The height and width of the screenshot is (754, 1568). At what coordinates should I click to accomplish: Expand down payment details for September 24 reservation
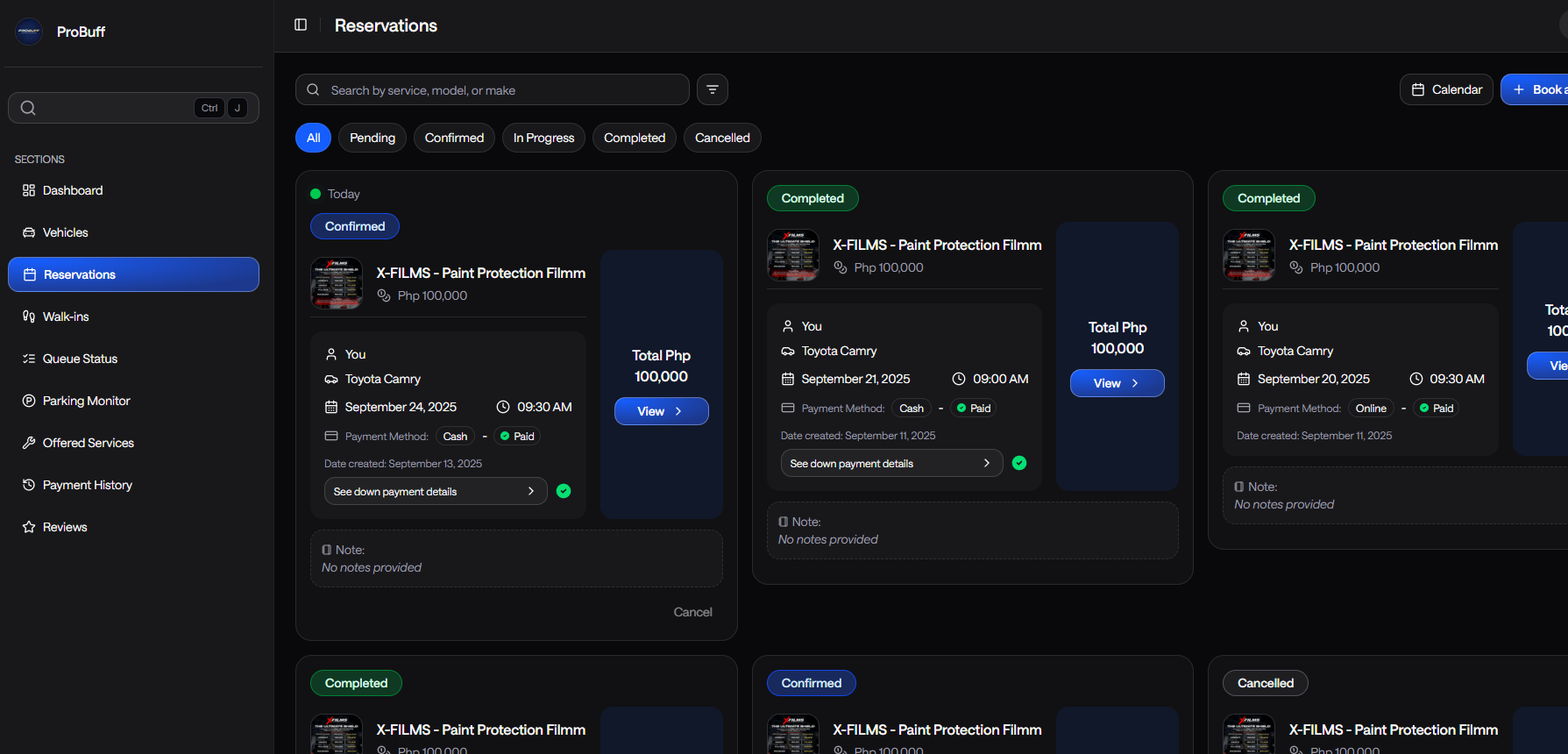point(436,491)
